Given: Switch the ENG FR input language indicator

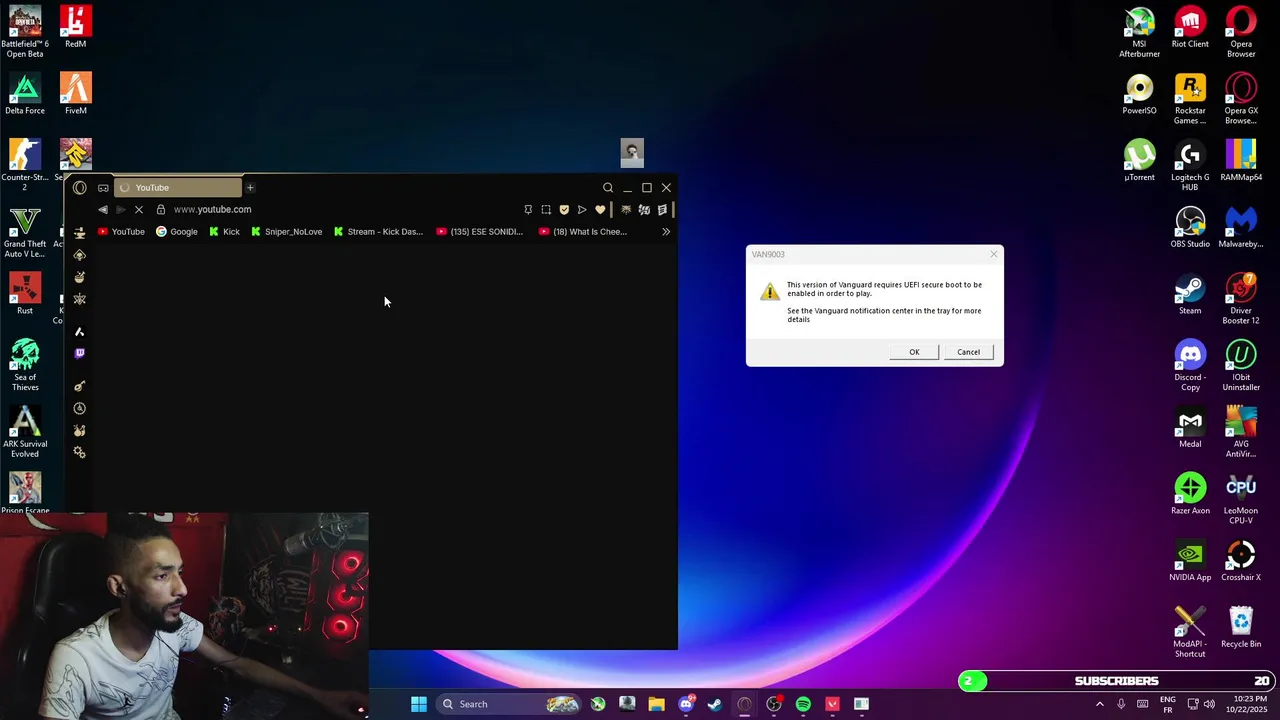Looking at the screenshot, I should (1167, 704).
